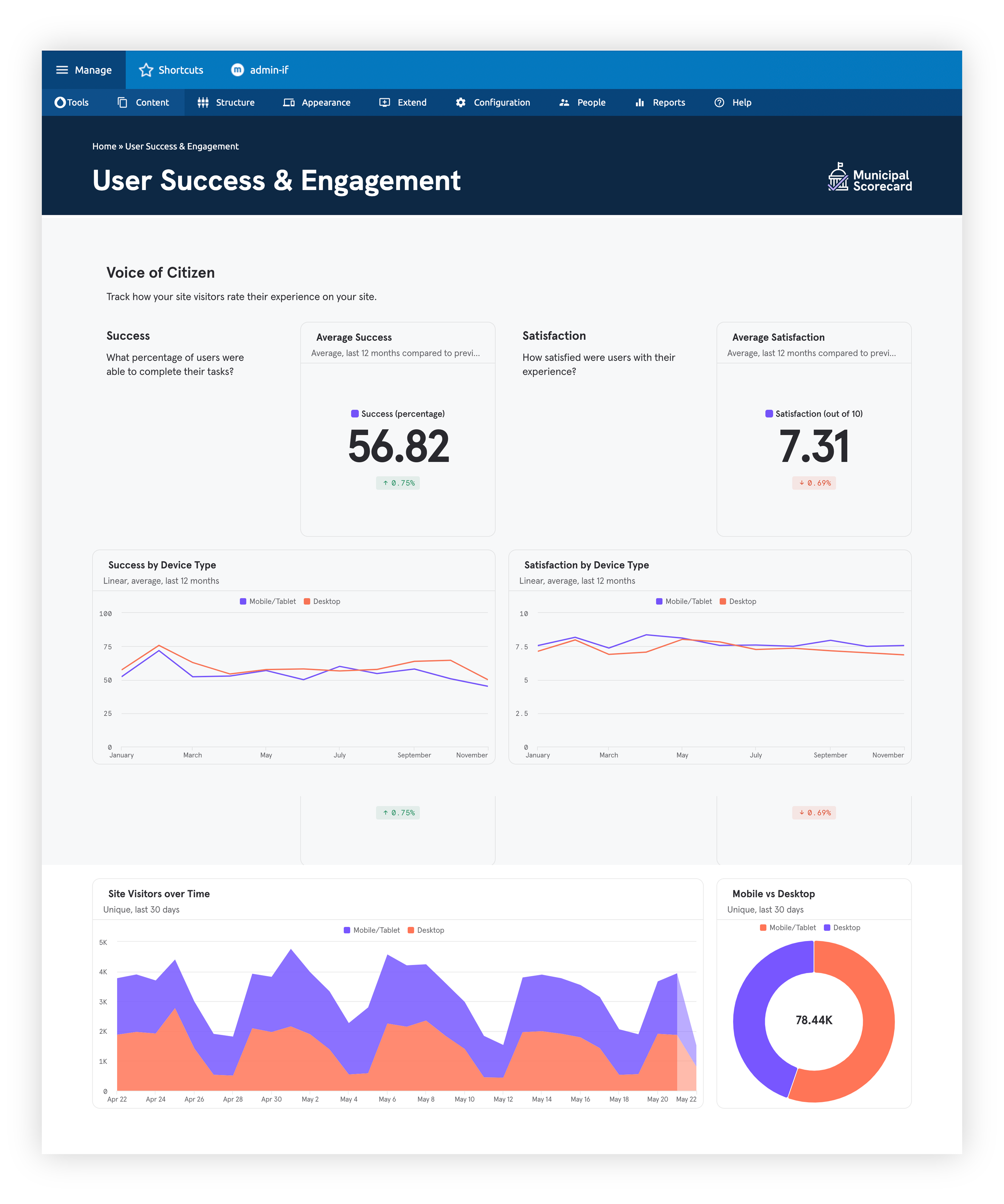The width and height of the screenshot is (1004, 1204).
Task: Click the Shortcuts star icon
Action: pyautogui.click(x=146, y=70)
